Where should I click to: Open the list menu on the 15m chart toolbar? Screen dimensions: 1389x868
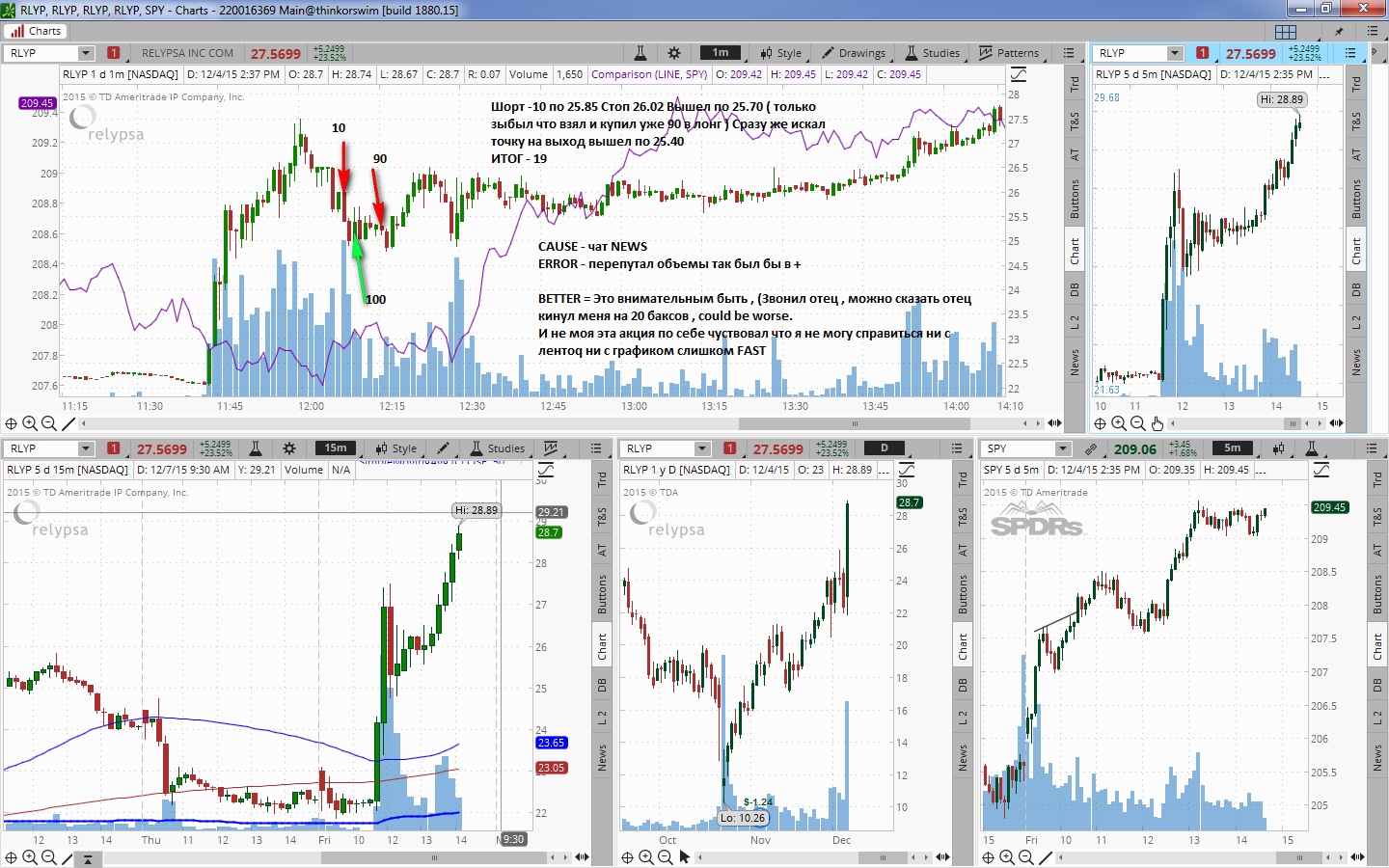[596, 448]
